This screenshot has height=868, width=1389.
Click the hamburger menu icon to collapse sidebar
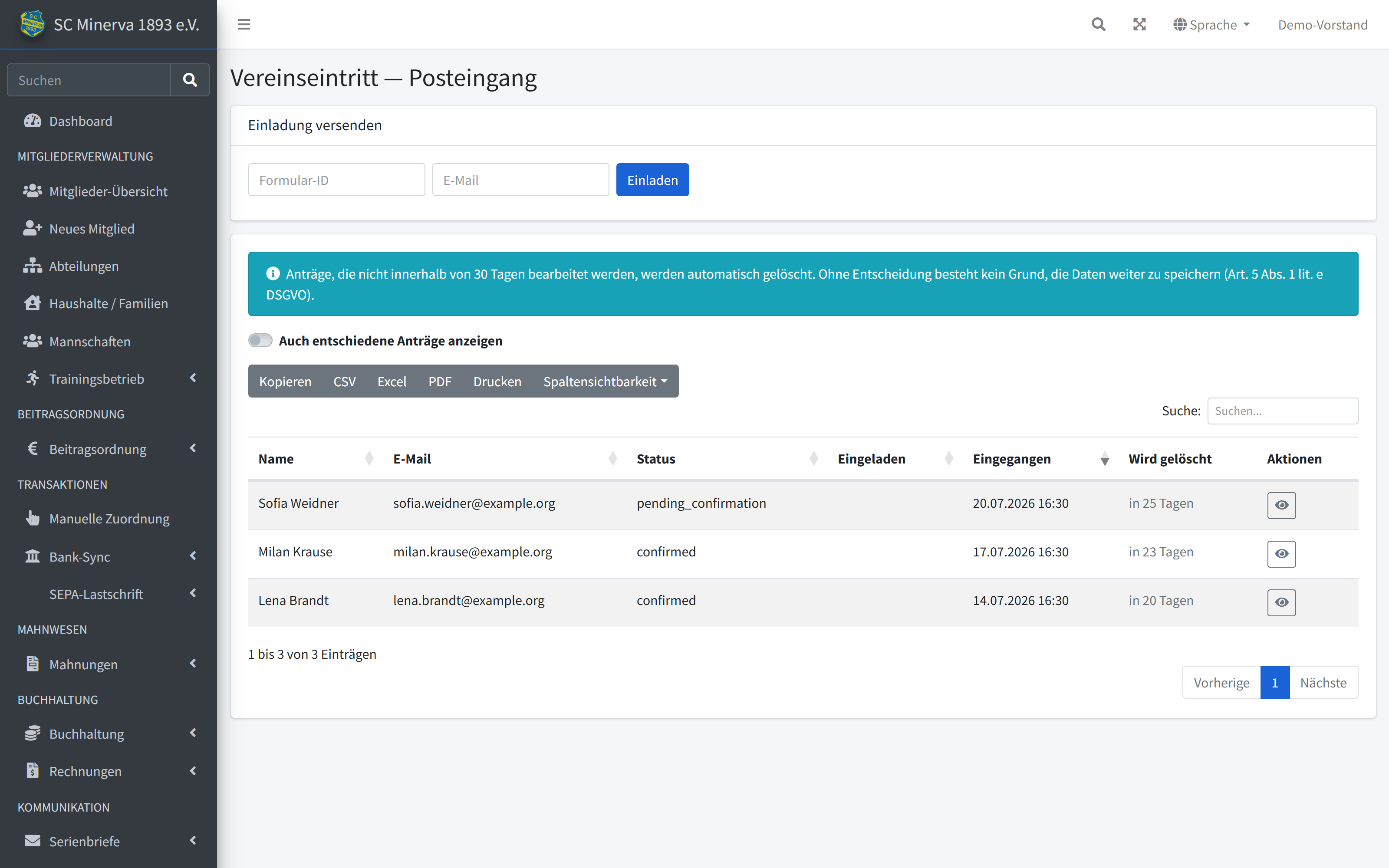244,24
